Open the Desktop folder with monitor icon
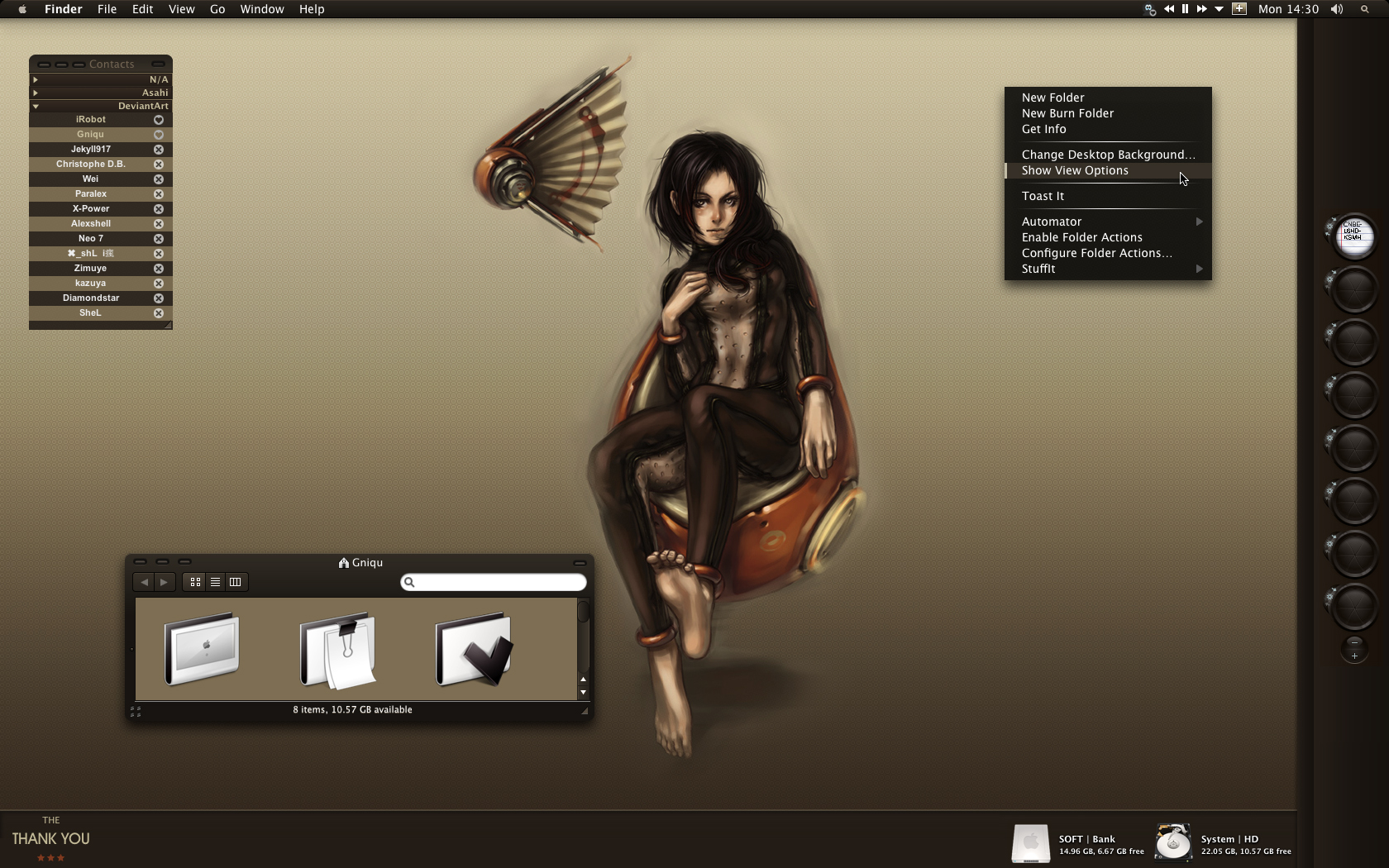Viewport: 1389px width, 868px height. 202,649
